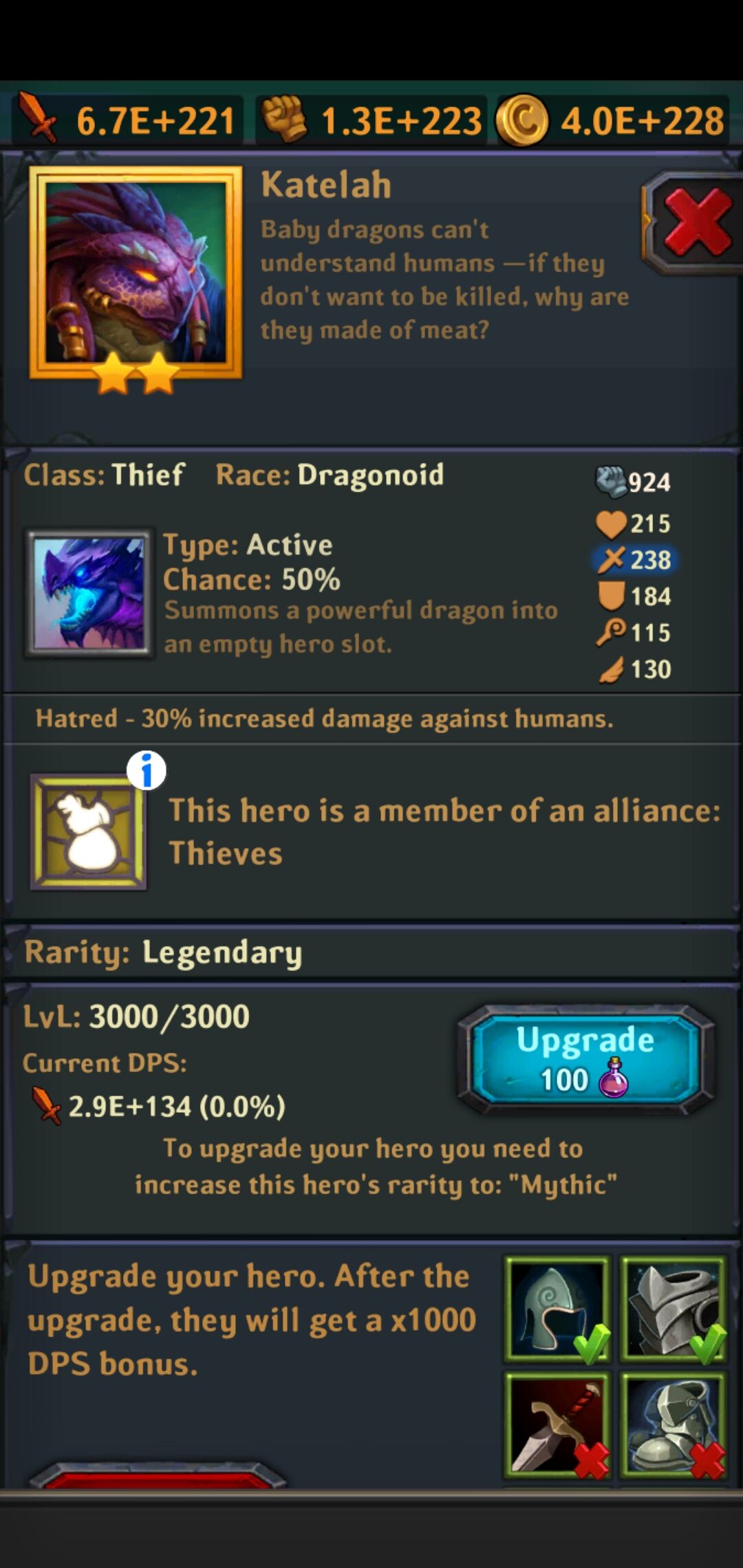
Task: Select the shield defense stat 184
Action: 634,596
